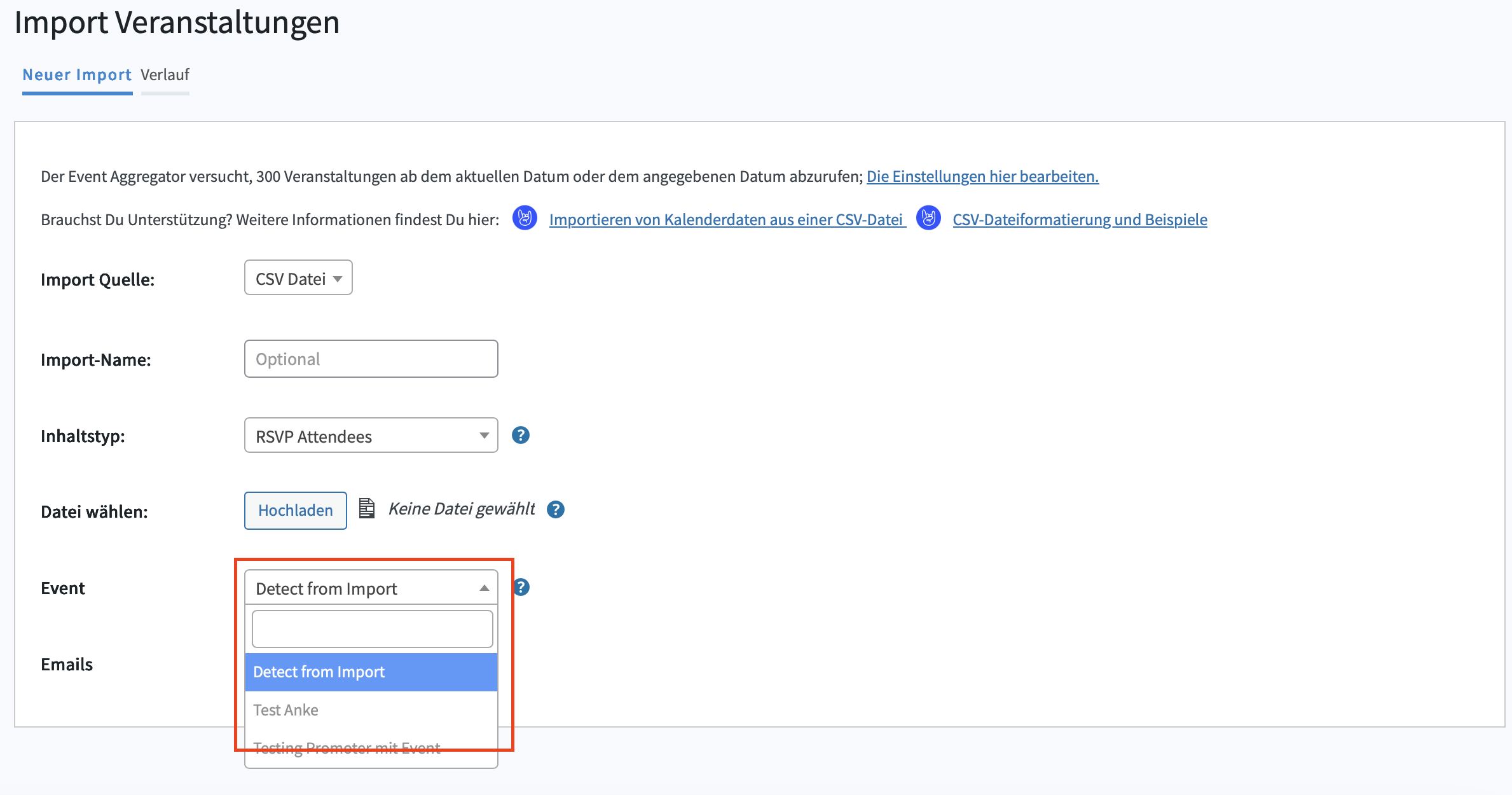
Task: Click help icon beside Keine Datei gewählt
Action: click(x=555, y=509)
